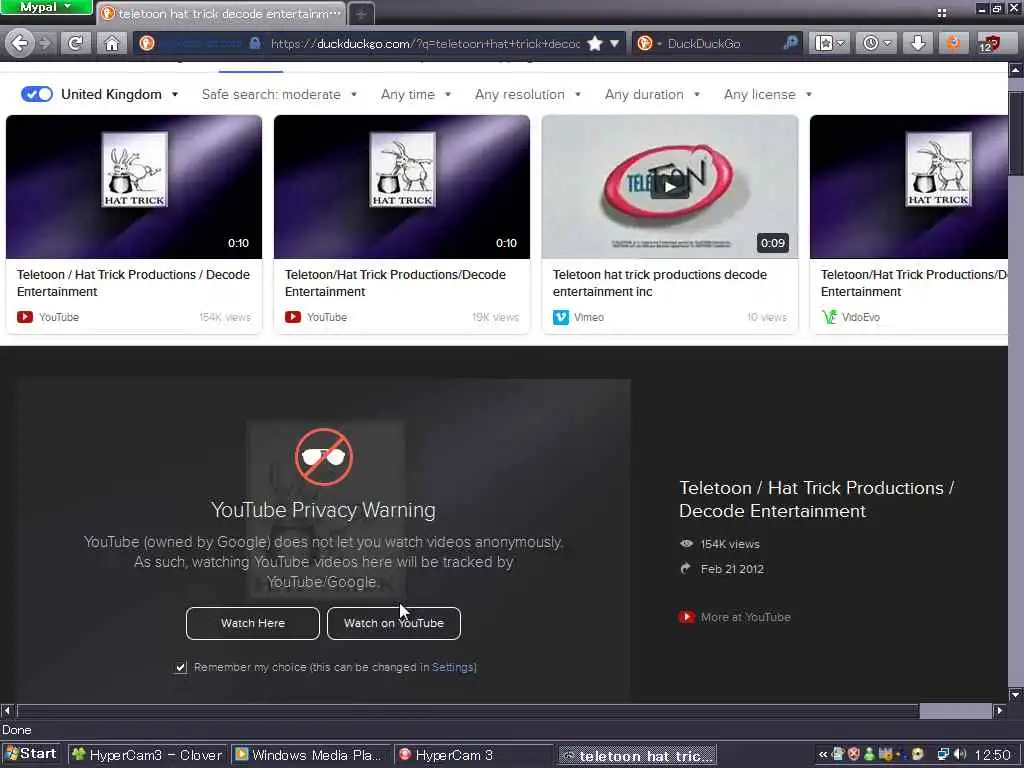Open the search engine selector dropdown

click(x=648, y=43)
